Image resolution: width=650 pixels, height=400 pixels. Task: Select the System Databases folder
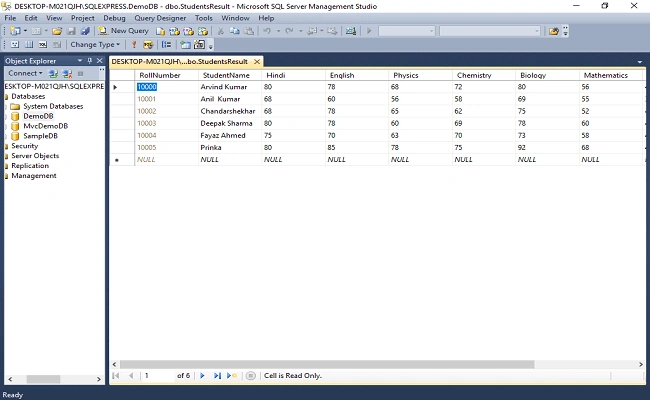point(53,106)
